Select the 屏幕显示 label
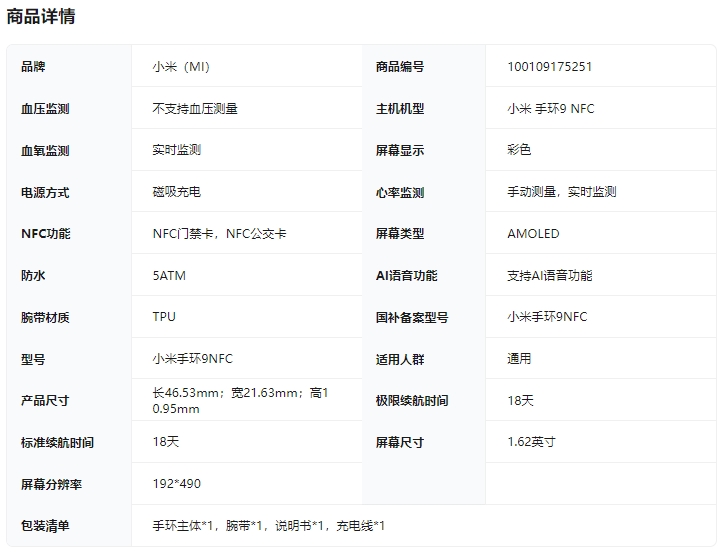 [400, 151]
